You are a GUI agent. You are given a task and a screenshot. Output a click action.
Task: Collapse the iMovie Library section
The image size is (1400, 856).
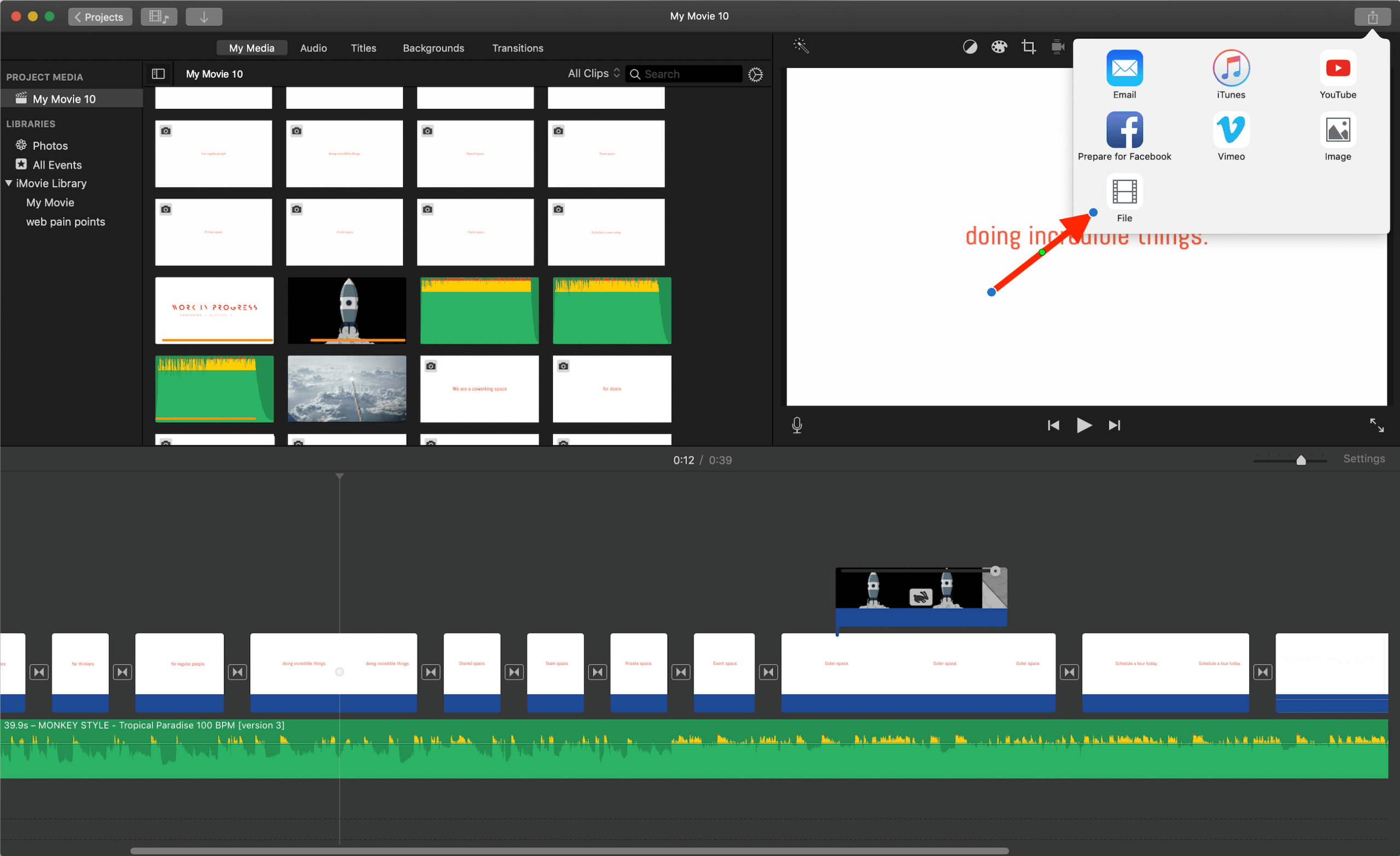click(x=9, y=183)
